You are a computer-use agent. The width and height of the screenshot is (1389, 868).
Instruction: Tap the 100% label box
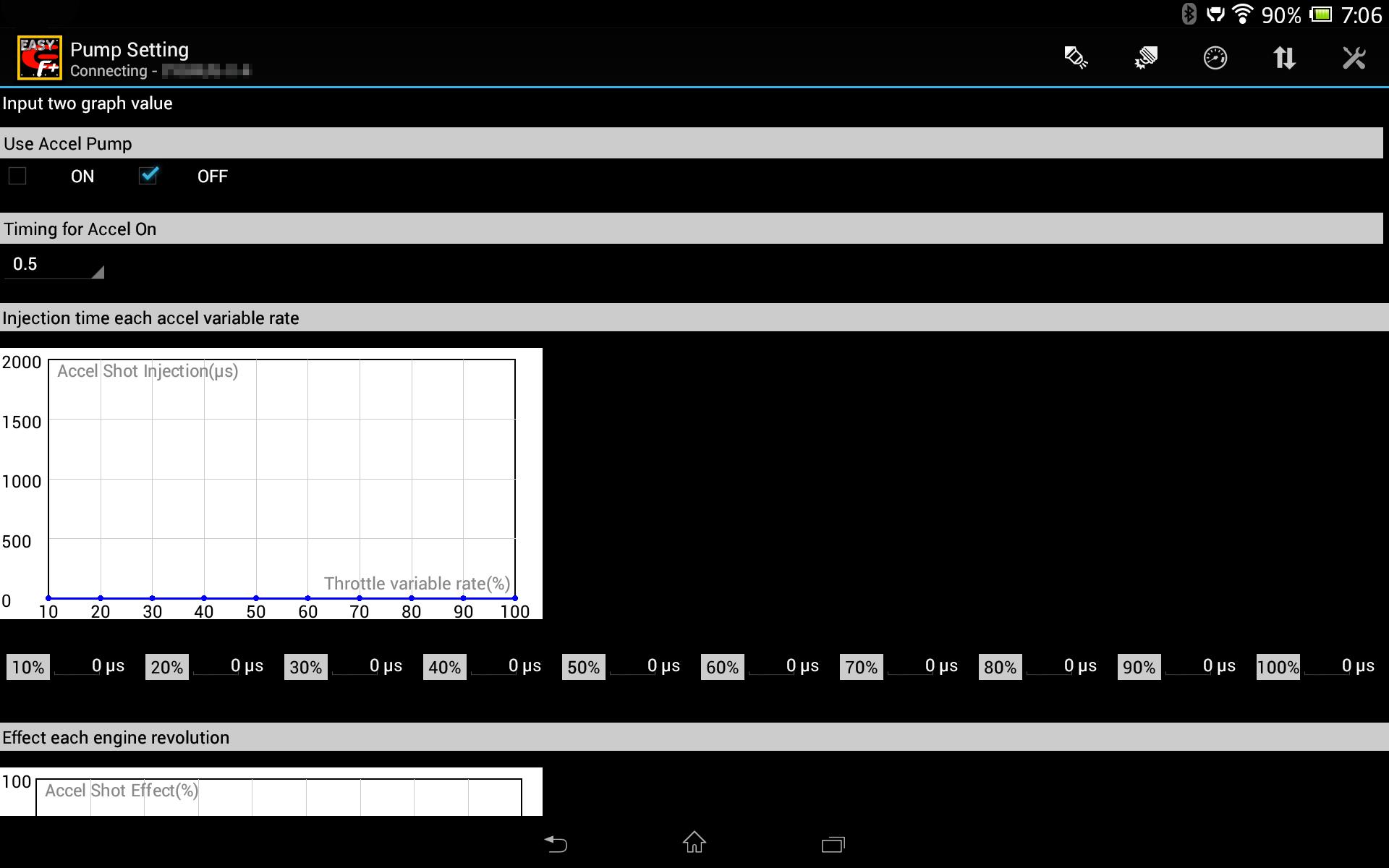(1278, 667)
